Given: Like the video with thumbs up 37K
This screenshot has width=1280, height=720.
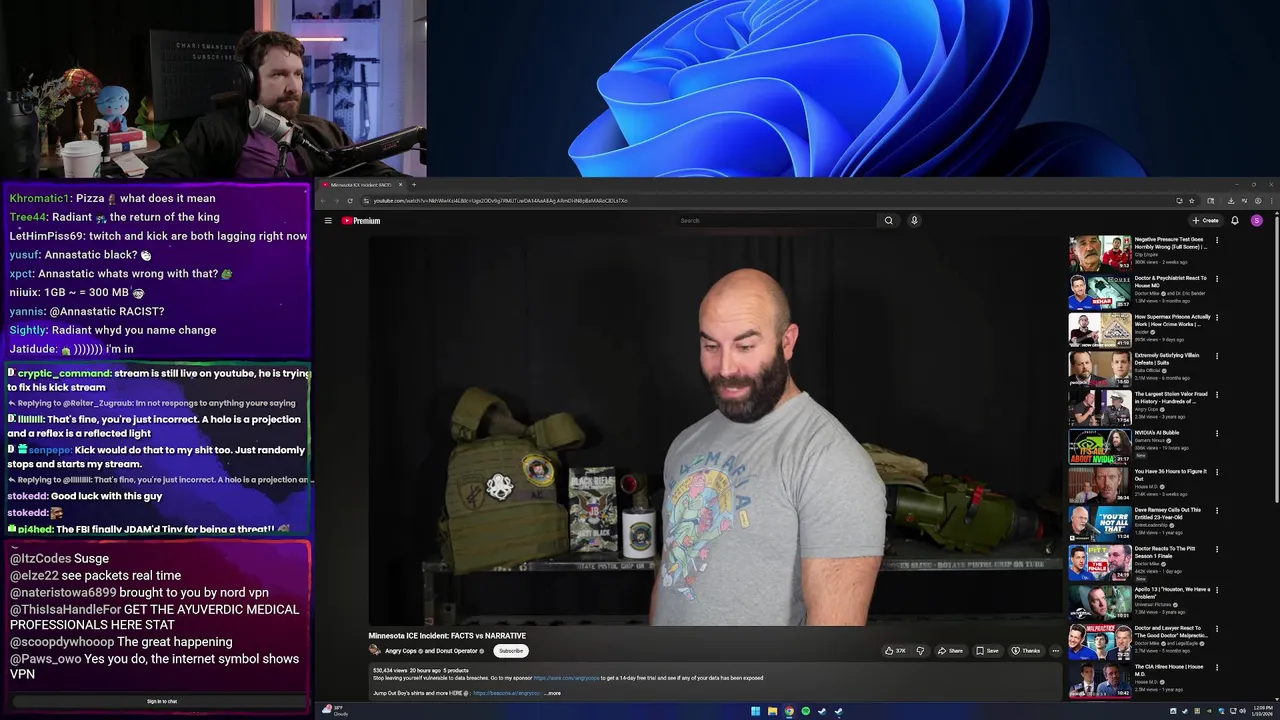Looking at the screenshot, I should pos(895,651).
